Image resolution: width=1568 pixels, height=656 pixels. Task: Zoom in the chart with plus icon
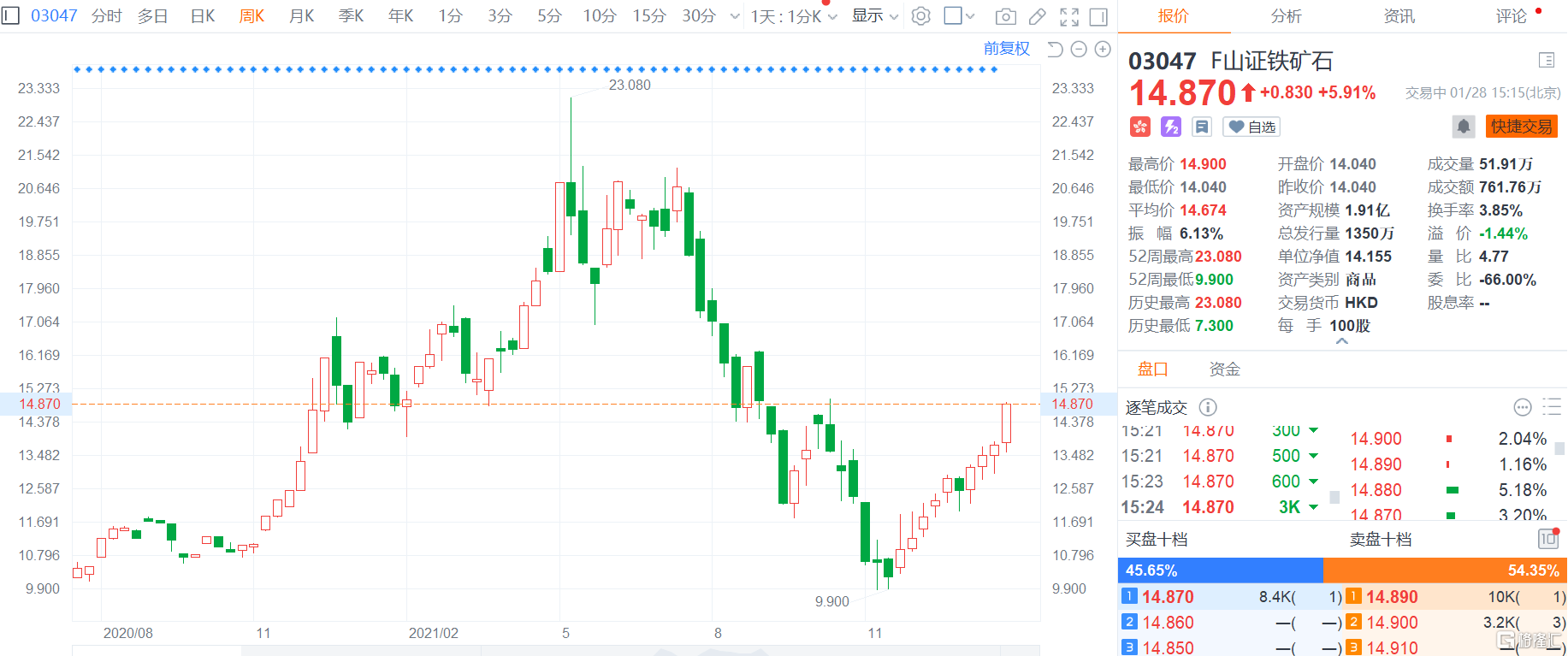tap(1103, 50)
